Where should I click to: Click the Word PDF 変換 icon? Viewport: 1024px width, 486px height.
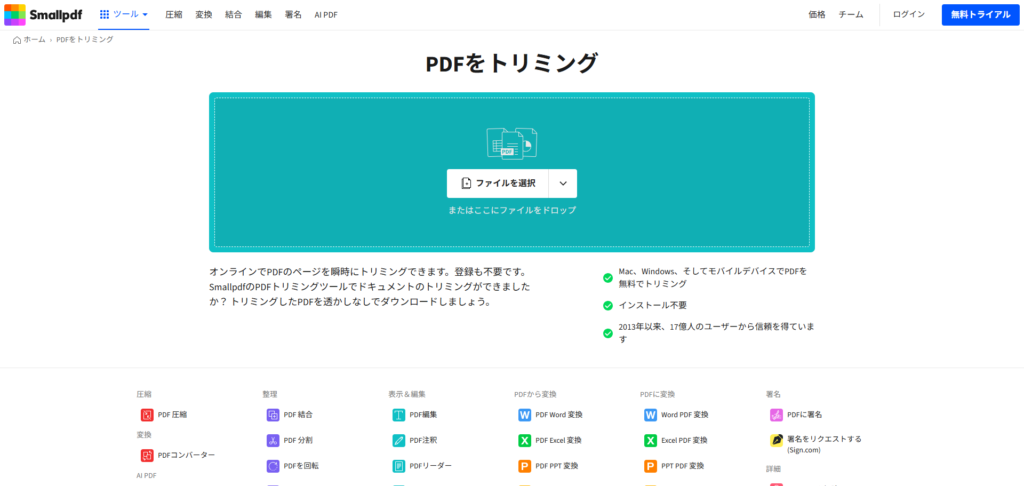tap(650, 415)
